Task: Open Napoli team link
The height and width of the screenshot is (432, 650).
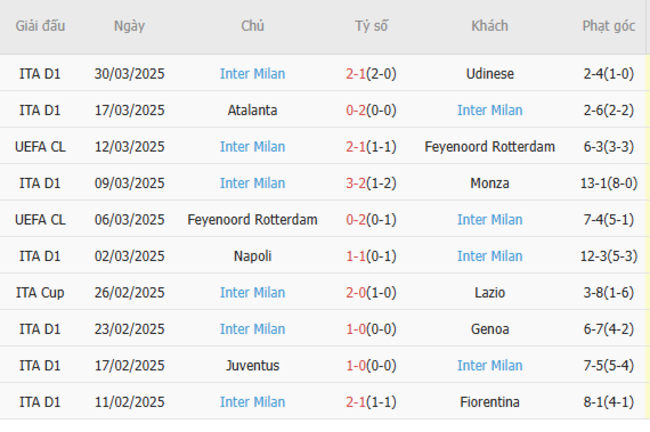Action: point(252,256)
